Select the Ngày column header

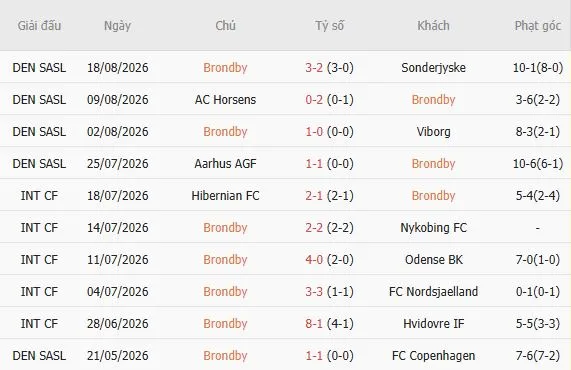117,26
